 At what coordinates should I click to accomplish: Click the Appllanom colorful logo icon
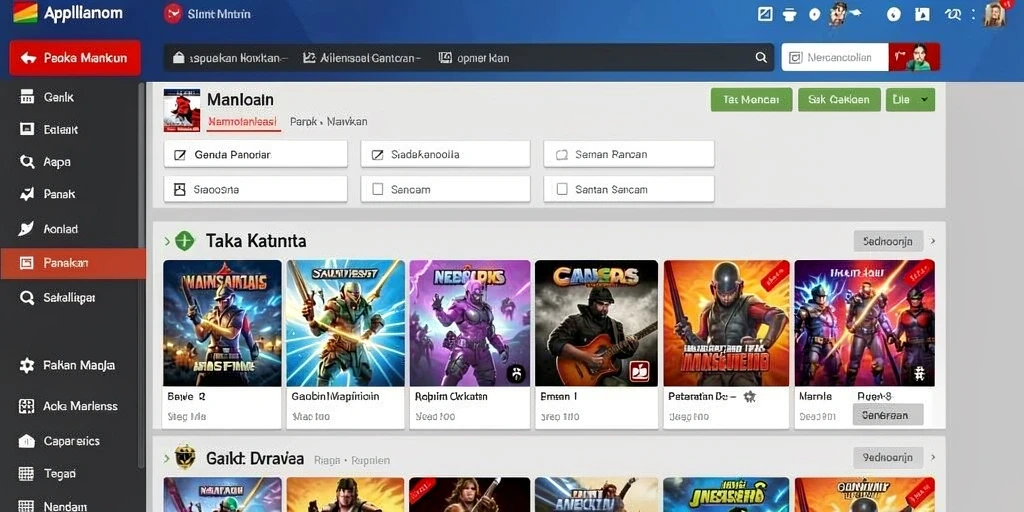[x=25, y=12]
